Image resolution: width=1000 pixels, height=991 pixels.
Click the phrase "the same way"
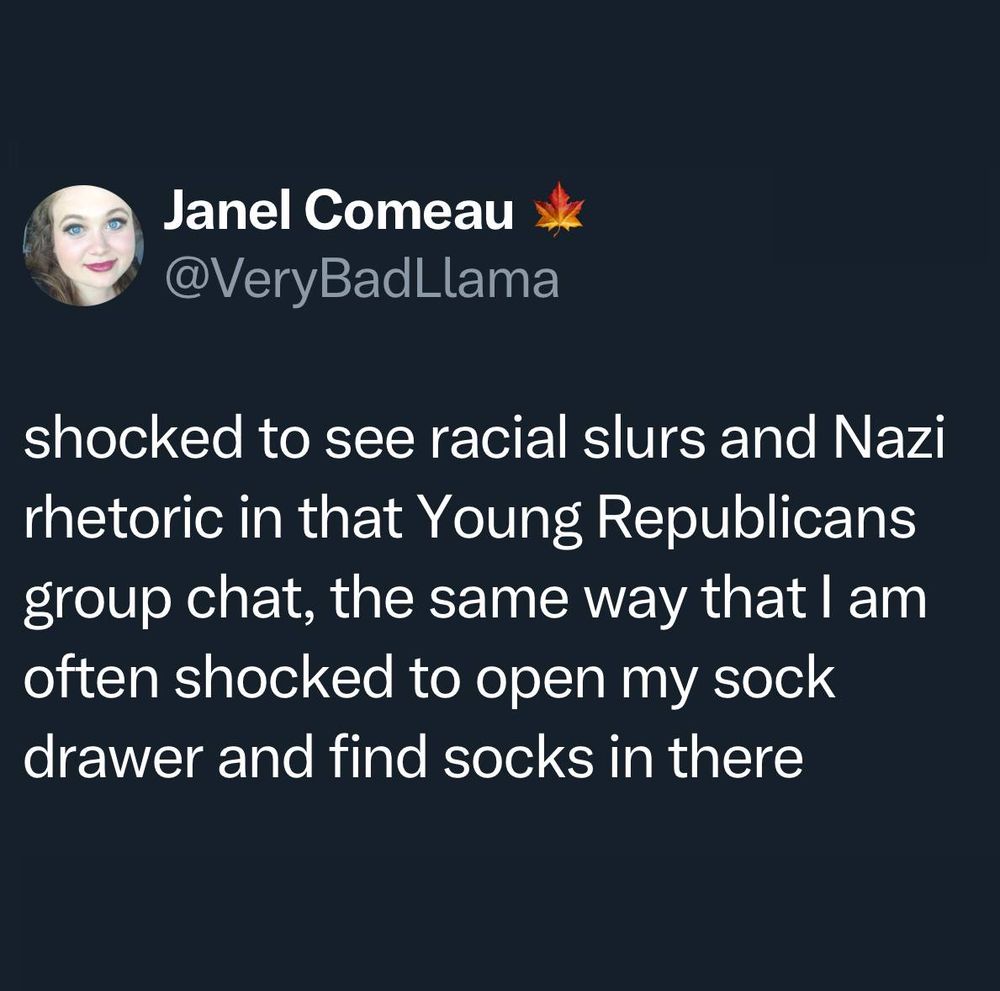pyautogui.click(x=508, y=601)
